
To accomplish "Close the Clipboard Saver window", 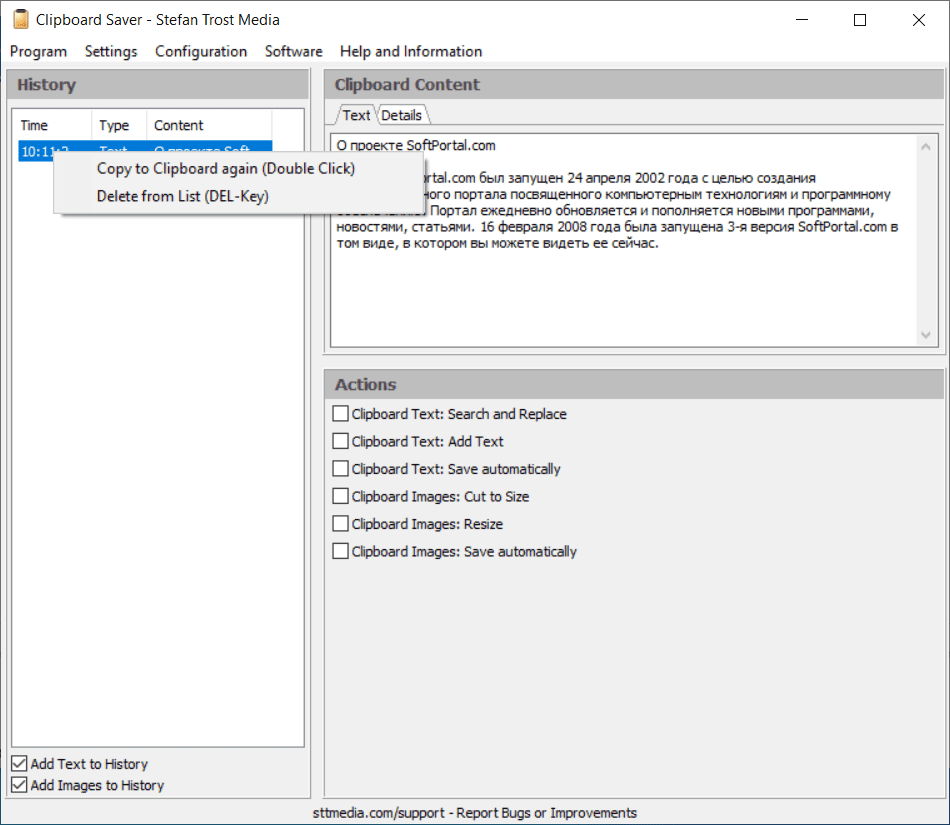I will (x=918, y=20).
